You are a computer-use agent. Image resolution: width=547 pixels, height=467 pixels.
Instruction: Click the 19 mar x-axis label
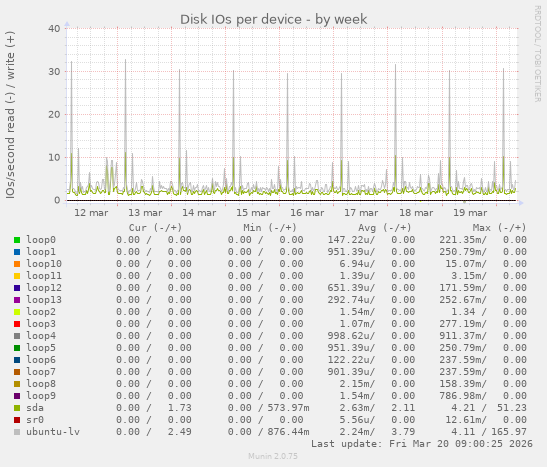tap(470, 213)
